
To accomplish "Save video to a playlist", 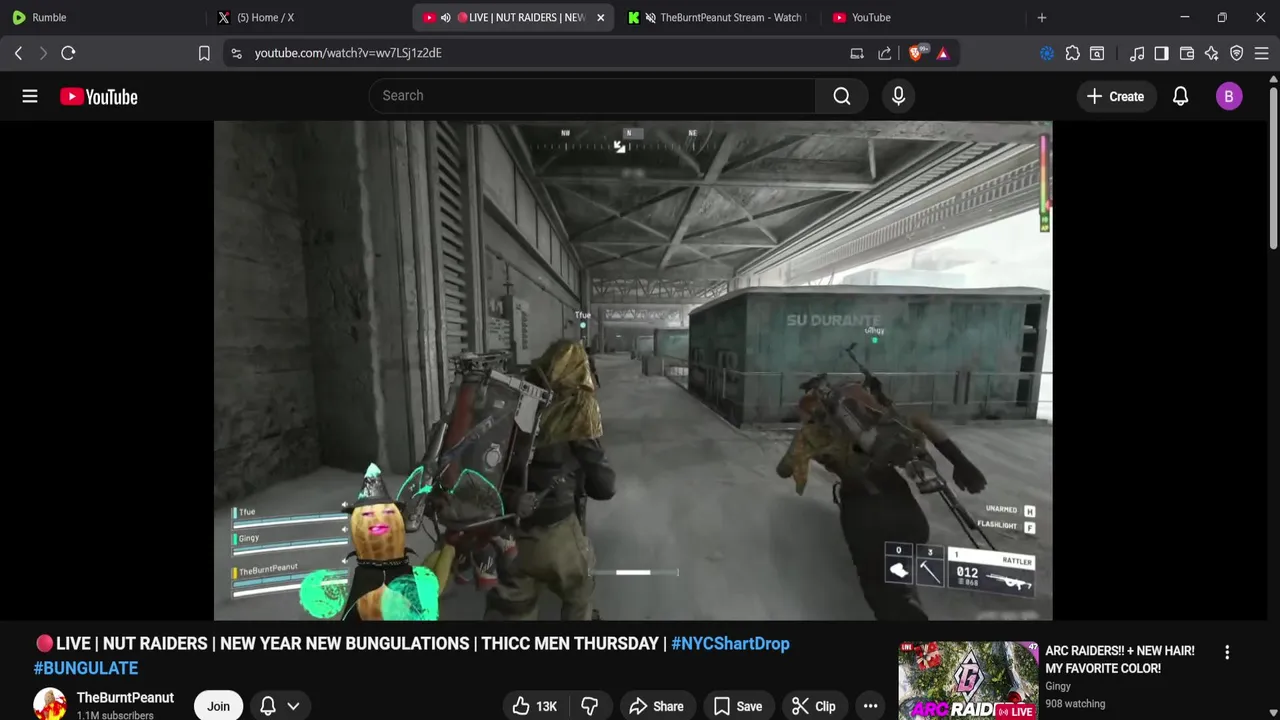I will [737, 706].
